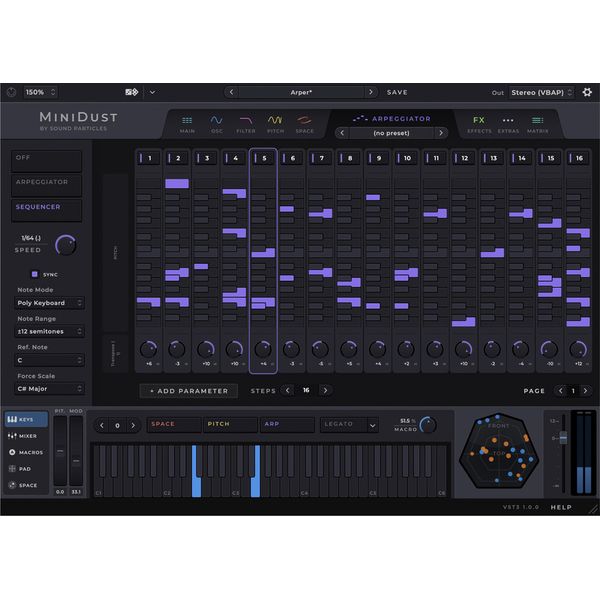Select the ARPEGGIATOR header icon

tap(360, 119)
